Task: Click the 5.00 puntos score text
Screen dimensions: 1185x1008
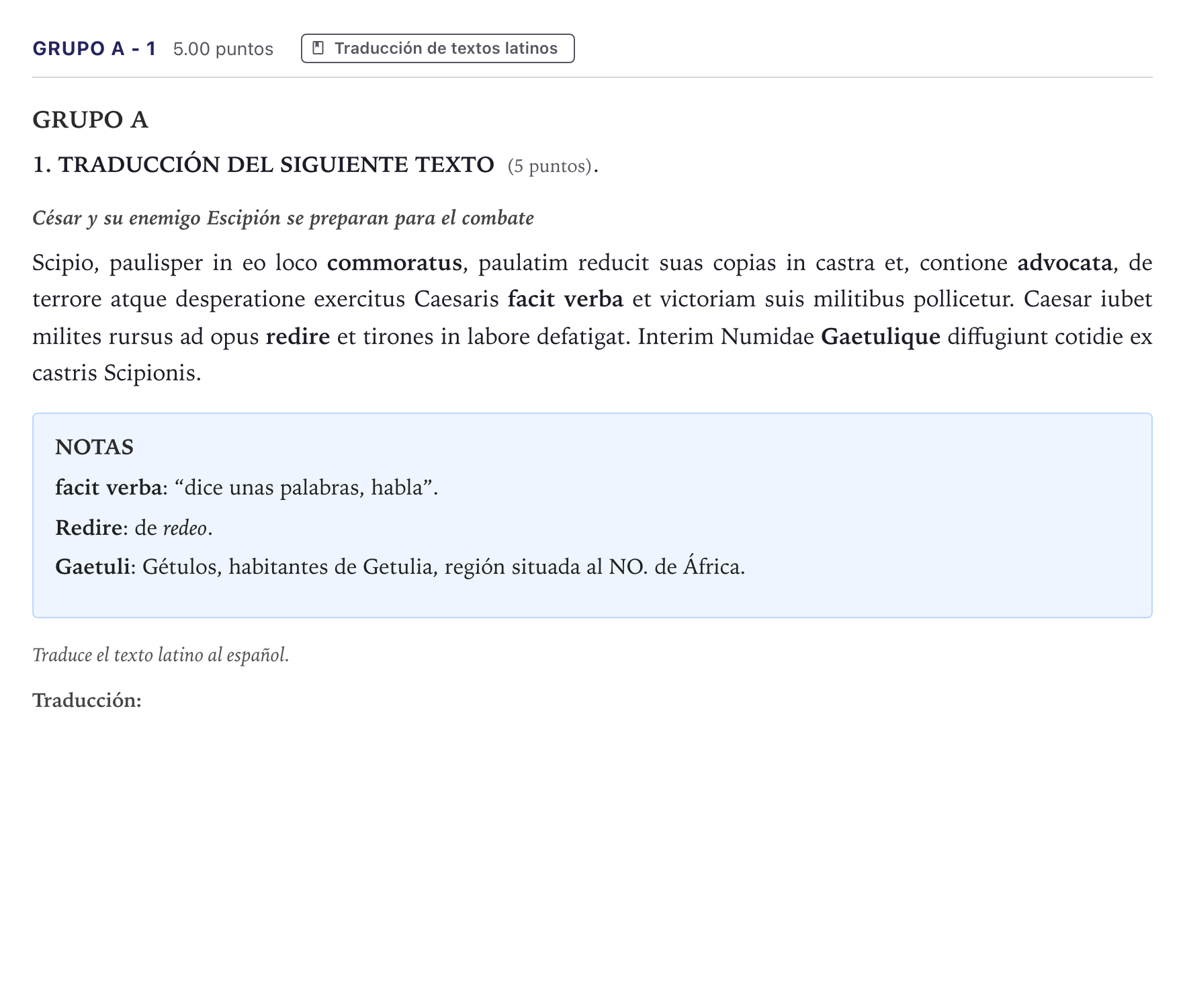Action: click(223, 49)
